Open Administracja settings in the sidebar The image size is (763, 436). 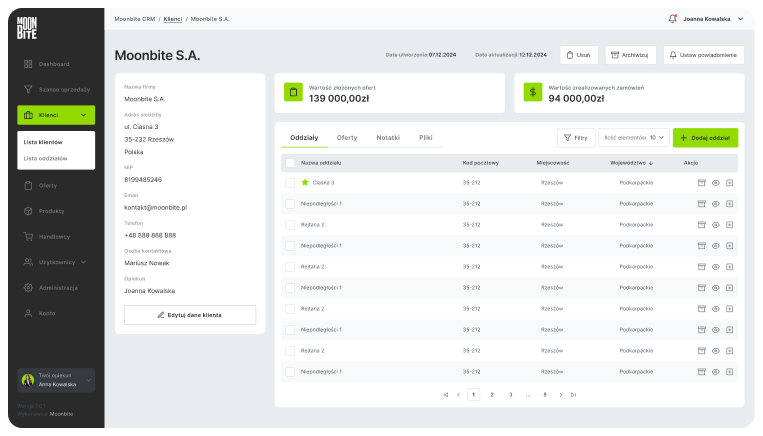58,287
